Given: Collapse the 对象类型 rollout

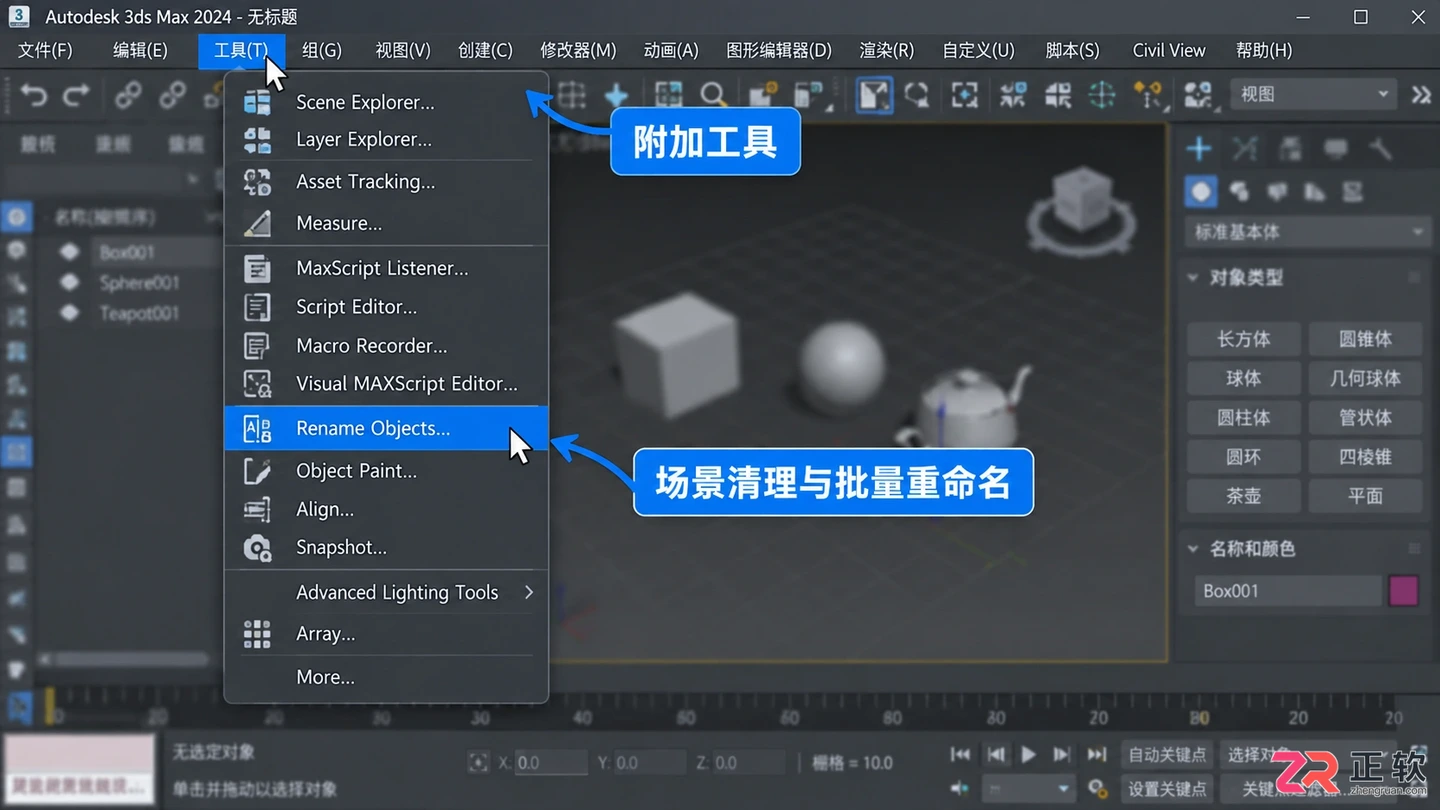Looking at the screenshot, I should click(1192, 278).
